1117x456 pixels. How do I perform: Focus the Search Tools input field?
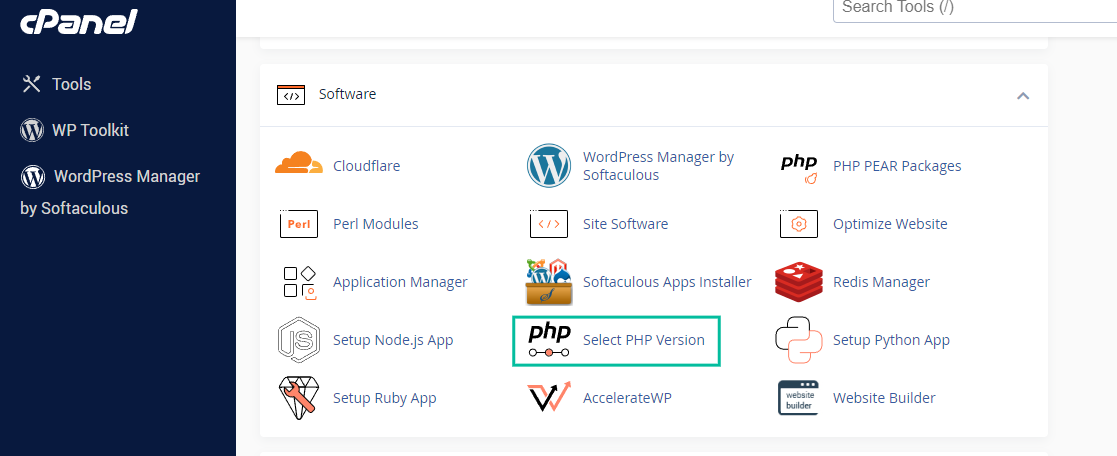(970, 8)
